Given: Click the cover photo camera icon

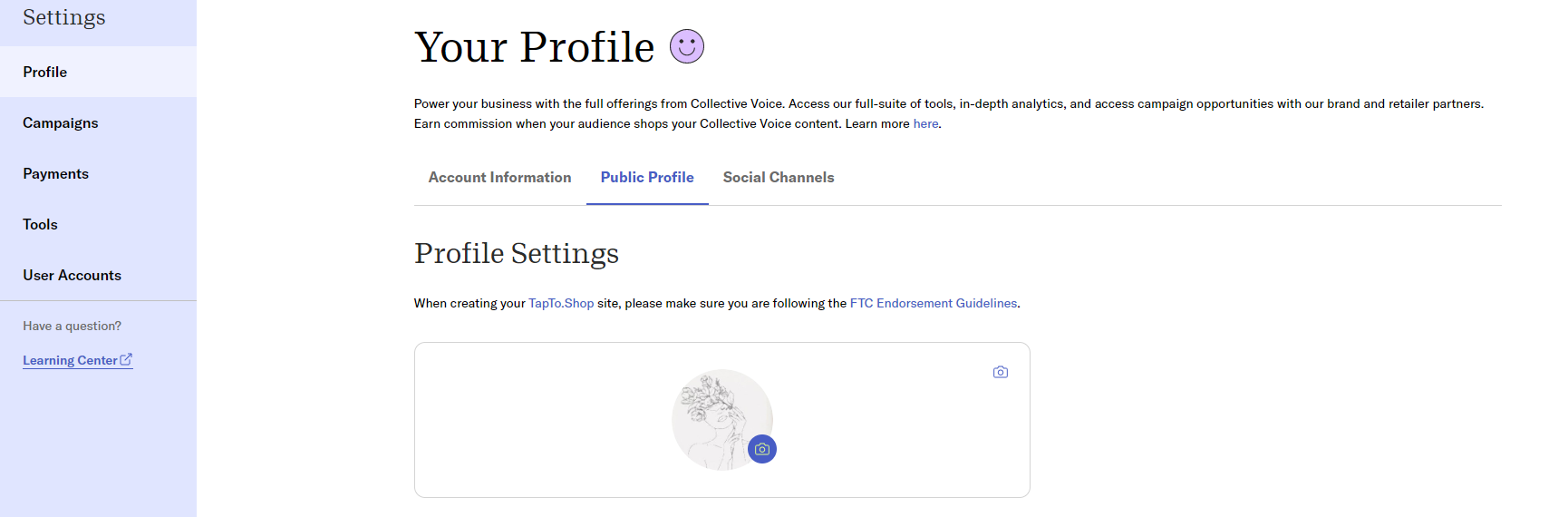Looking at the screenshot, I should pos(1001,372).
